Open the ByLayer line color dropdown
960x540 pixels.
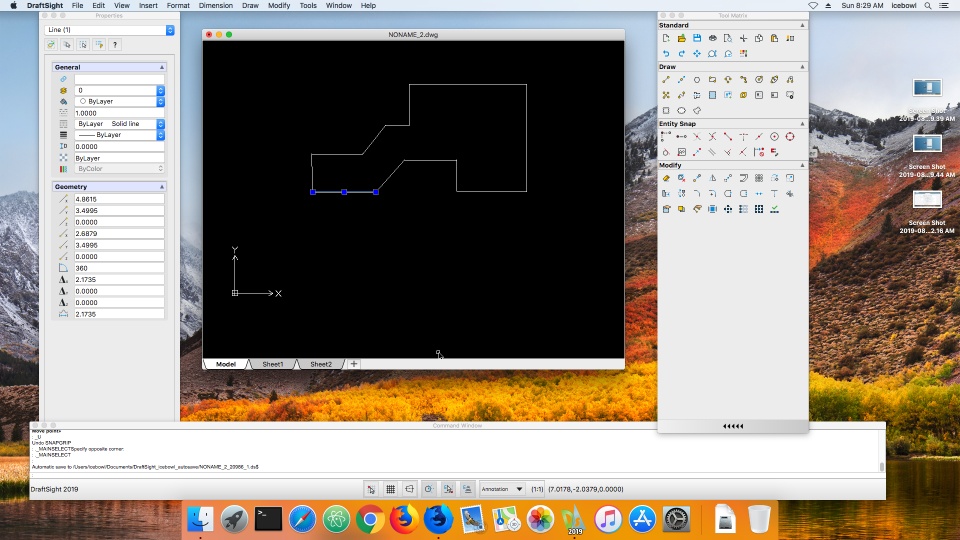119,102
